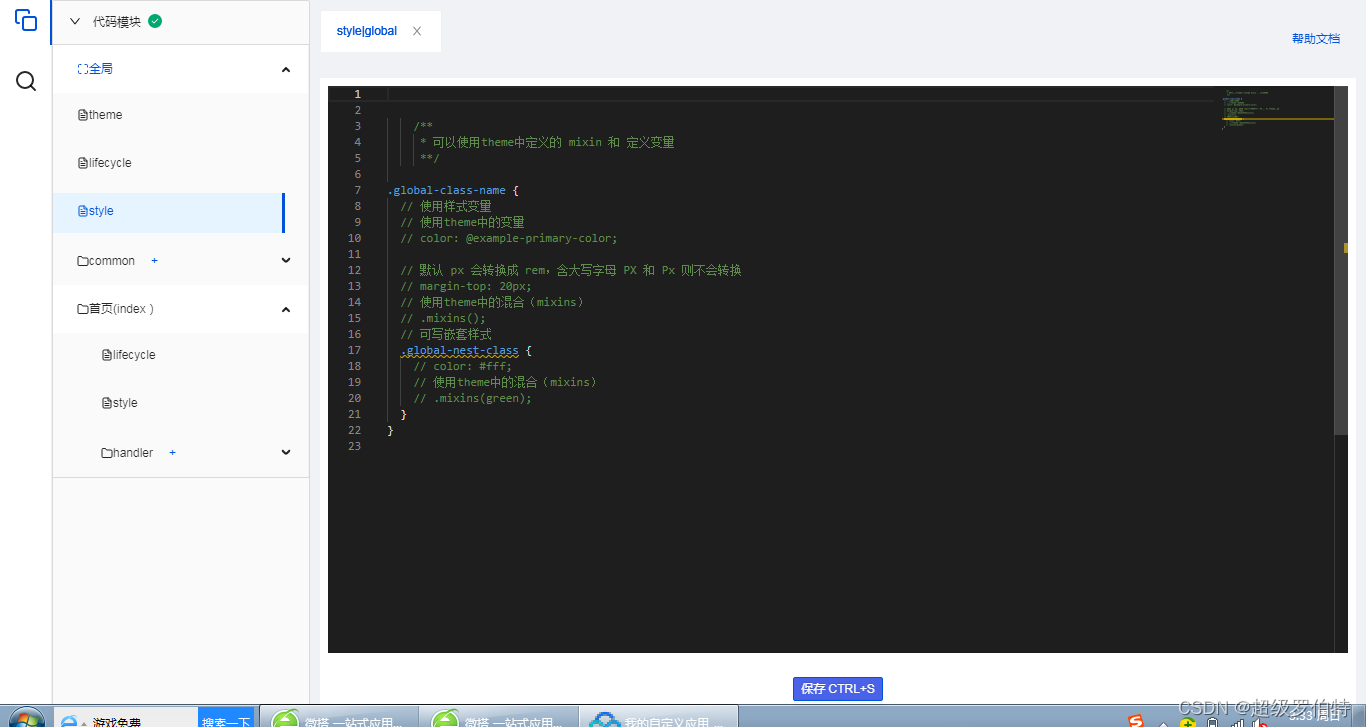The image size is (1366, 727).
Task: Click the '// color: #fff;' comment line
Action: coord(463,366)
